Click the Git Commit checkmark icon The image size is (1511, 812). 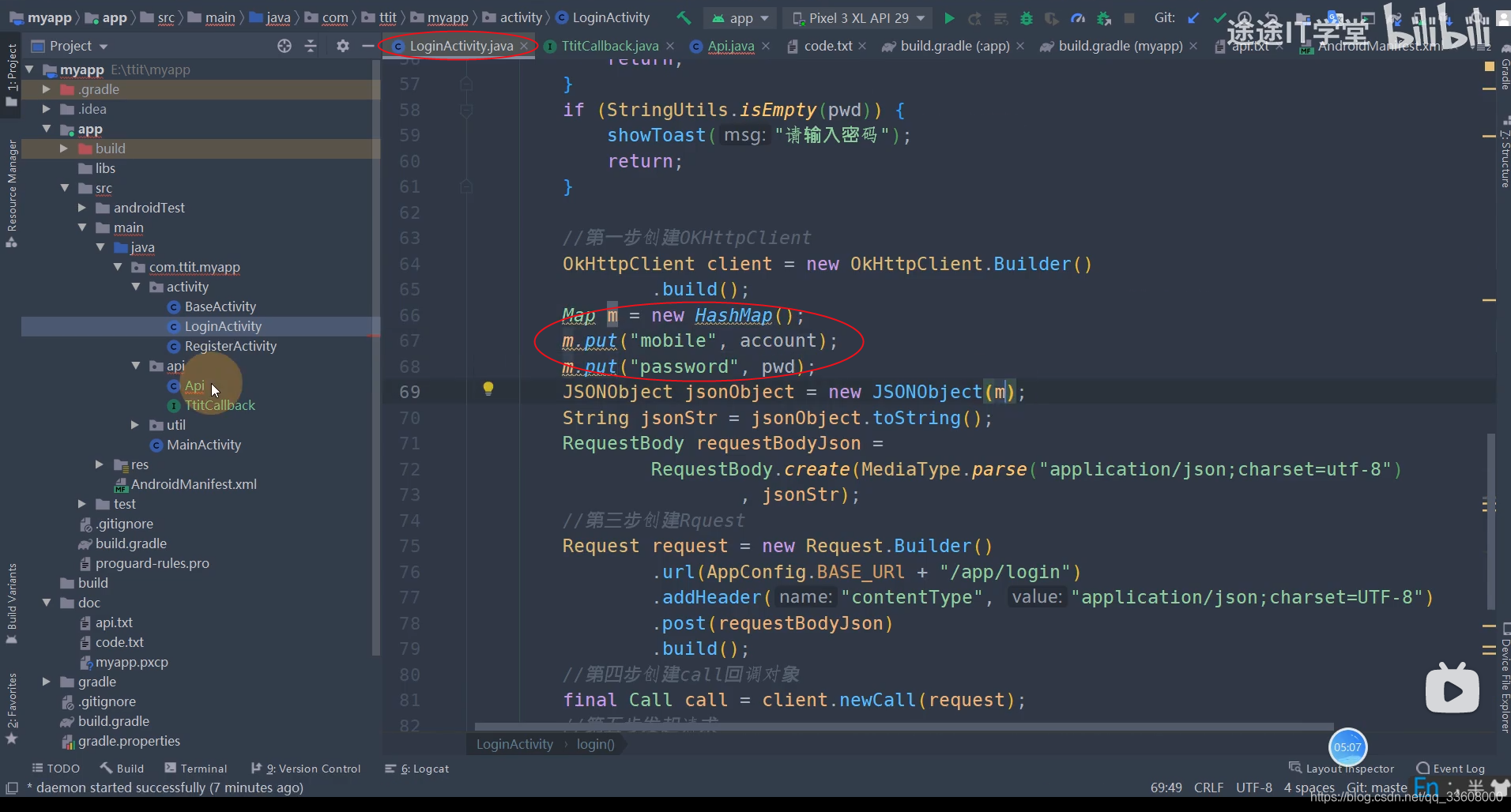1219,17
